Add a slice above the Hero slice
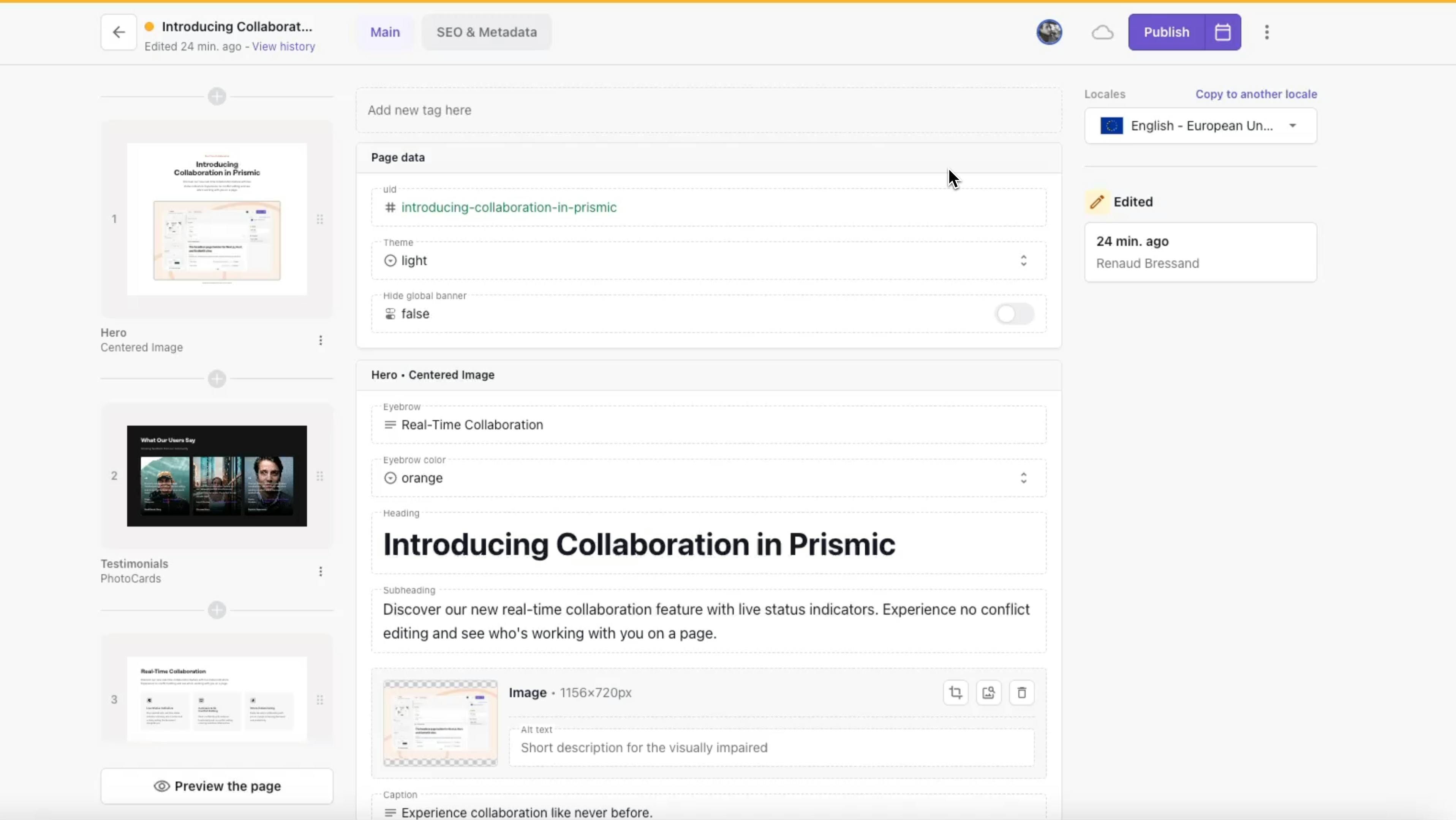 [x=217, y=96]
